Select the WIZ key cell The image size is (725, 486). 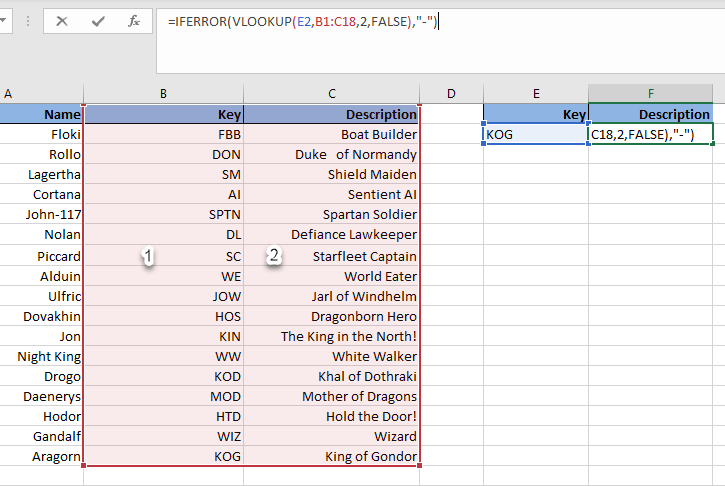pyautogui.click(x=163, y=436)
